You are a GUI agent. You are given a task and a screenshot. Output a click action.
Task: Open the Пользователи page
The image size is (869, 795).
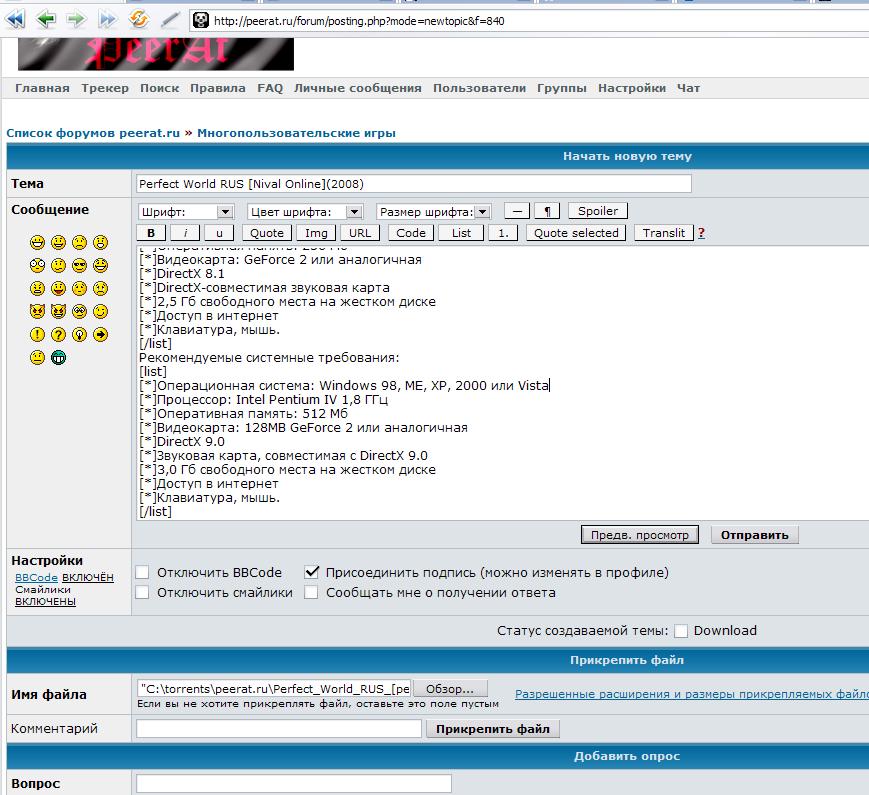[479, 88]
